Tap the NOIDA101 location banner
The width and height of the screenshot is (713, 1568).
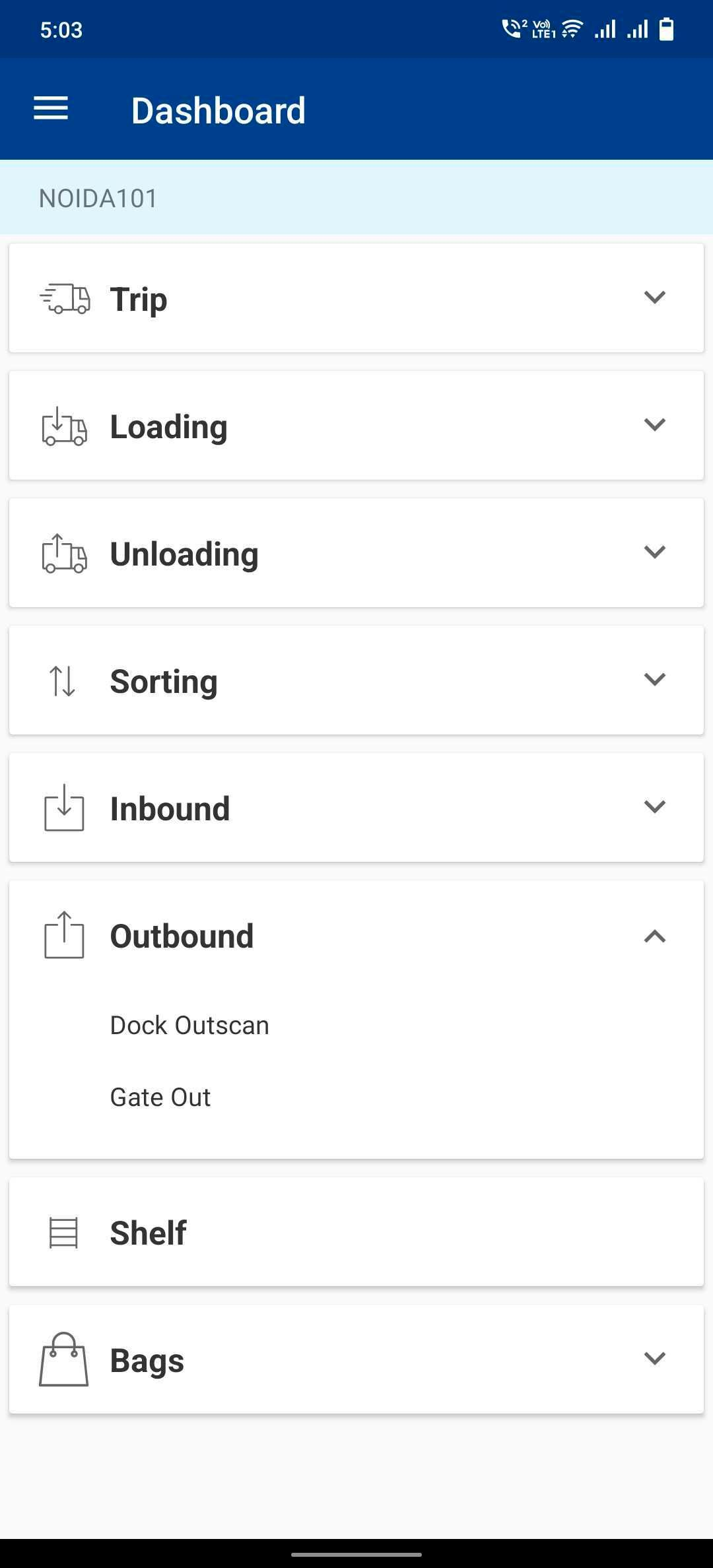click(98, 198)
